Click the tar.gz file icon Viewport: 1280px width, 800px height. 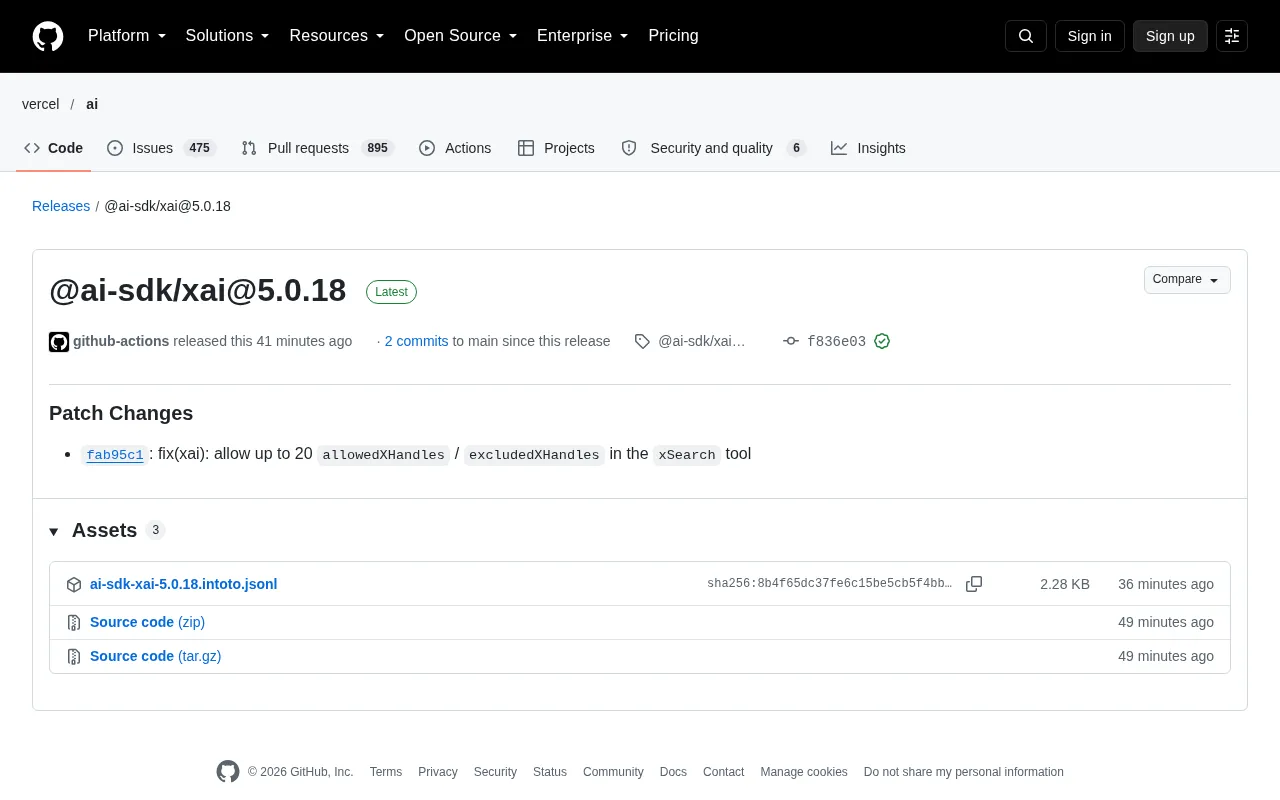tap(74, 657)
